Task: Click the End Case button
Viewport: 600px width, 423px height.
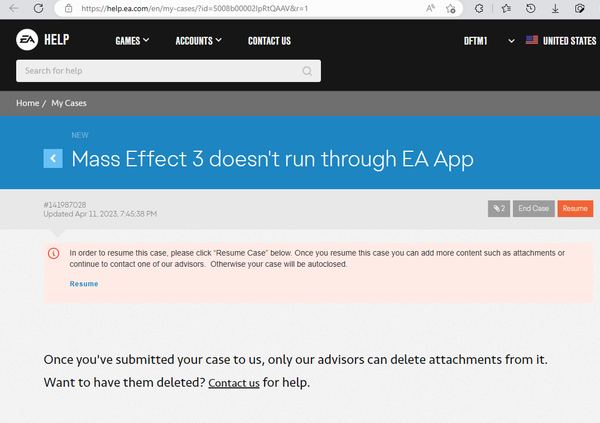Action: [533, 209]
